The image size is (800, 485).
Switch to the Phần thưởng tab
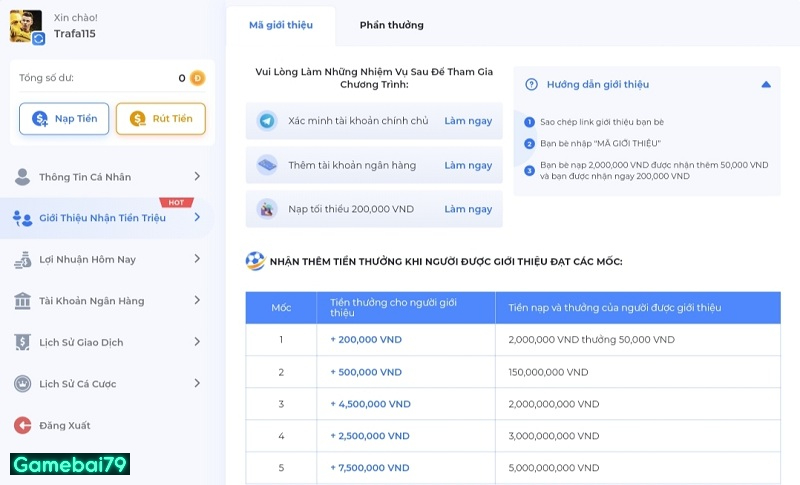click(x=391, y=25)
